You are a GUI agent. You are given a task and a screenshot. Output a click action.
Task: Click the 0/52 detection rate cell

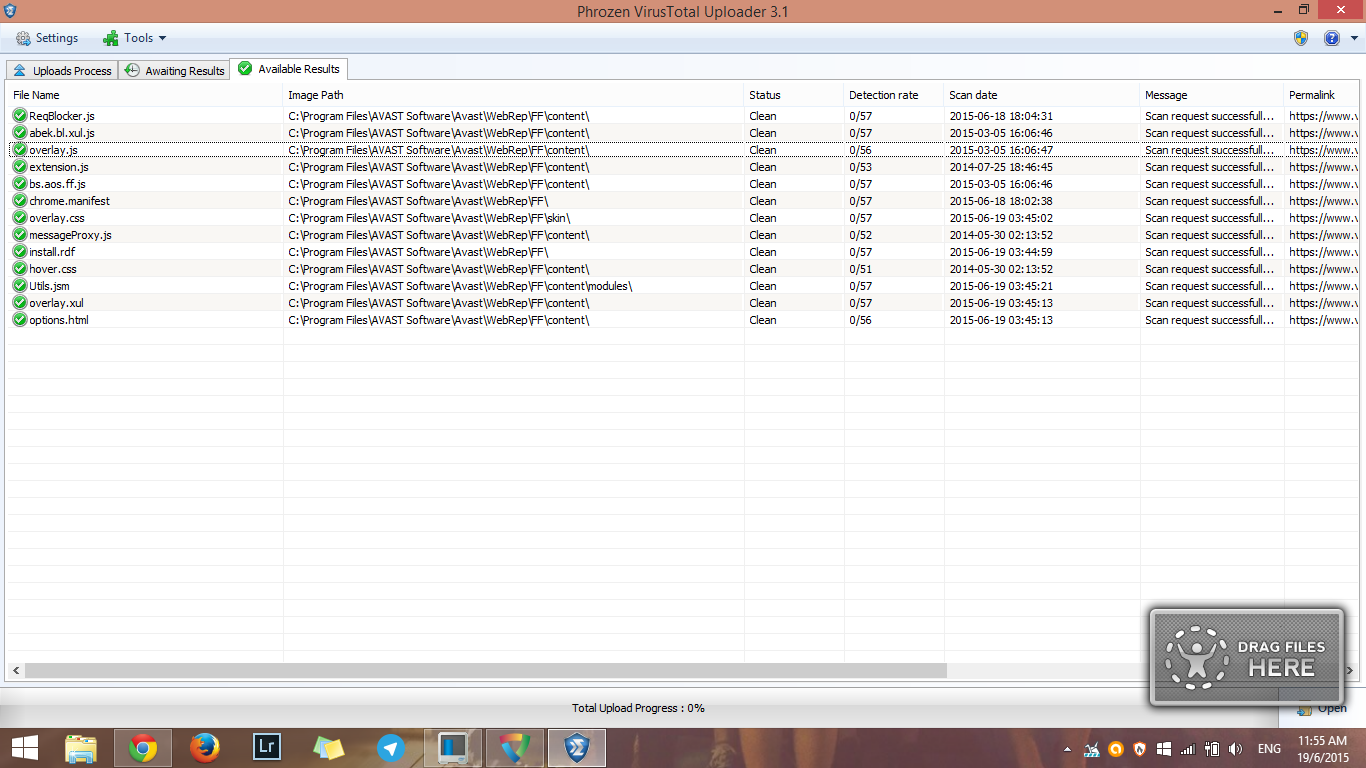(861, 235)
